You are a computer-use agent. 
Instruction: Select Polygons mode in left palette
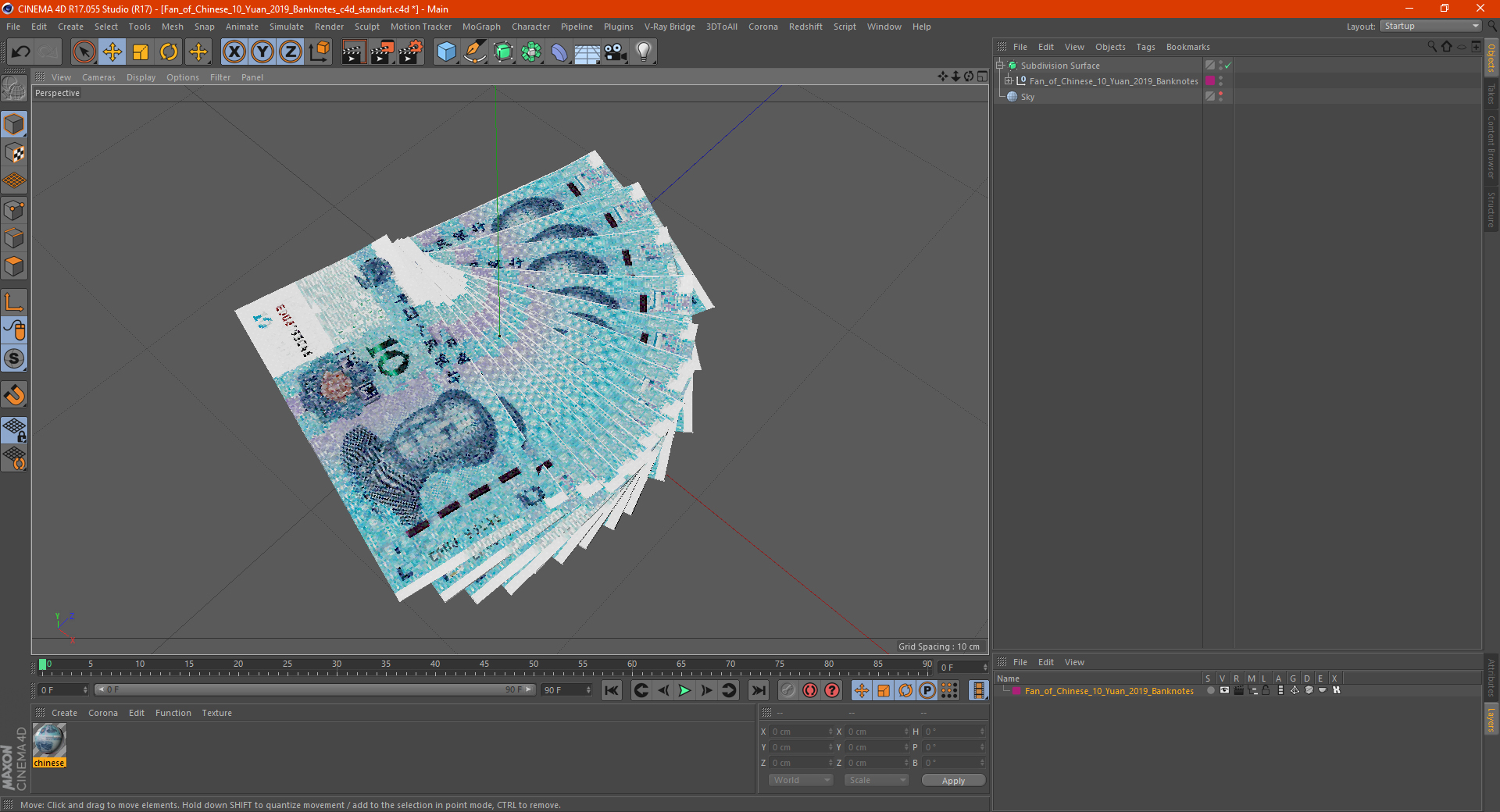pos(15,266)
